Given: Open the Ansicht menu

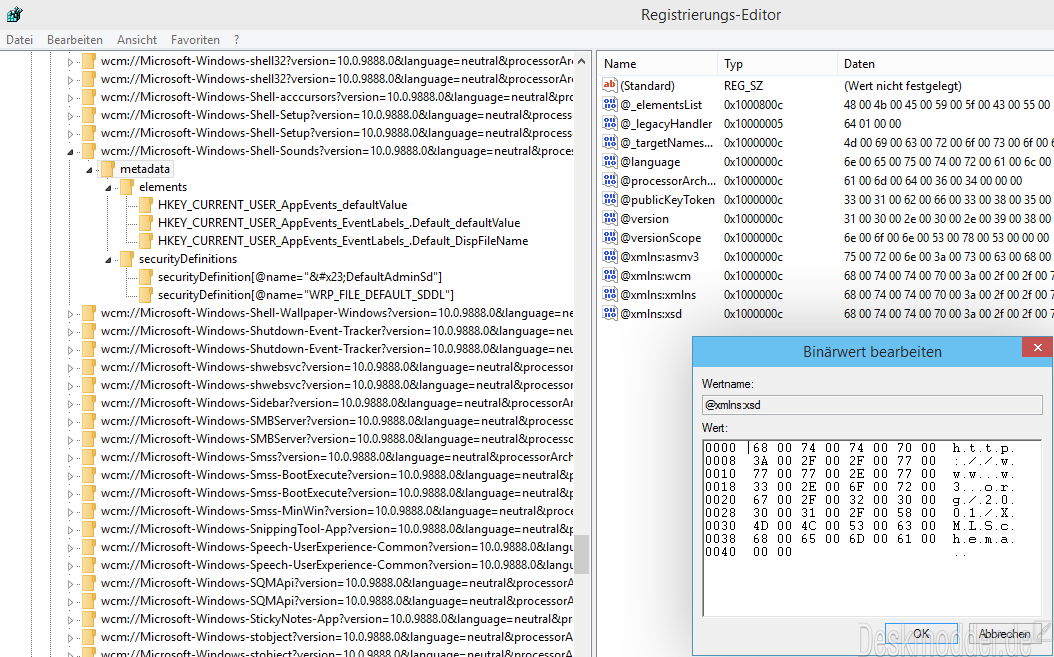Looking at the screenshot, I should click(x=136, y=40).
